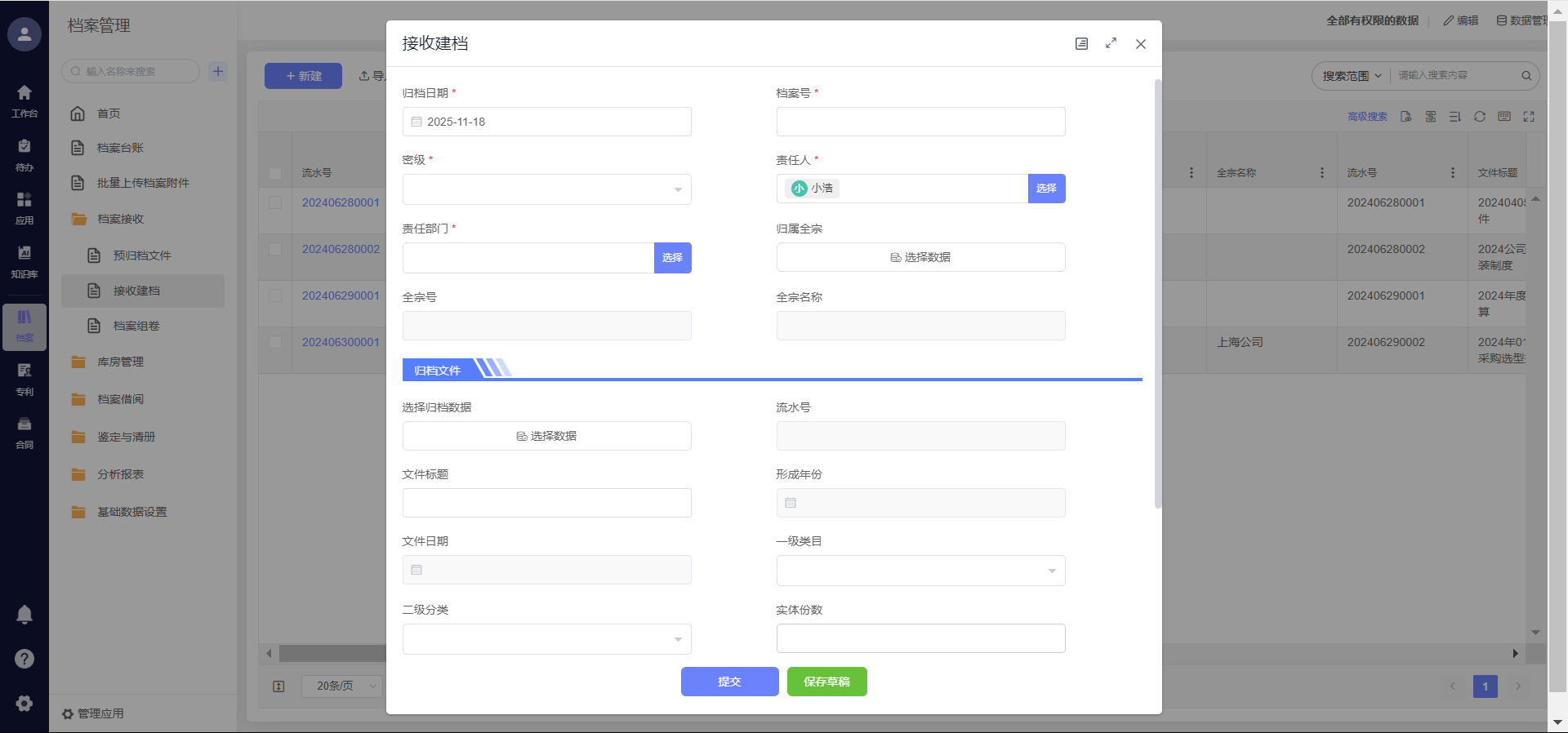Viewport: 1568px width, 733px height.
Task: Expand the 一级类目 dropdown
Action: pyautogui.click(x=920, y=571)
